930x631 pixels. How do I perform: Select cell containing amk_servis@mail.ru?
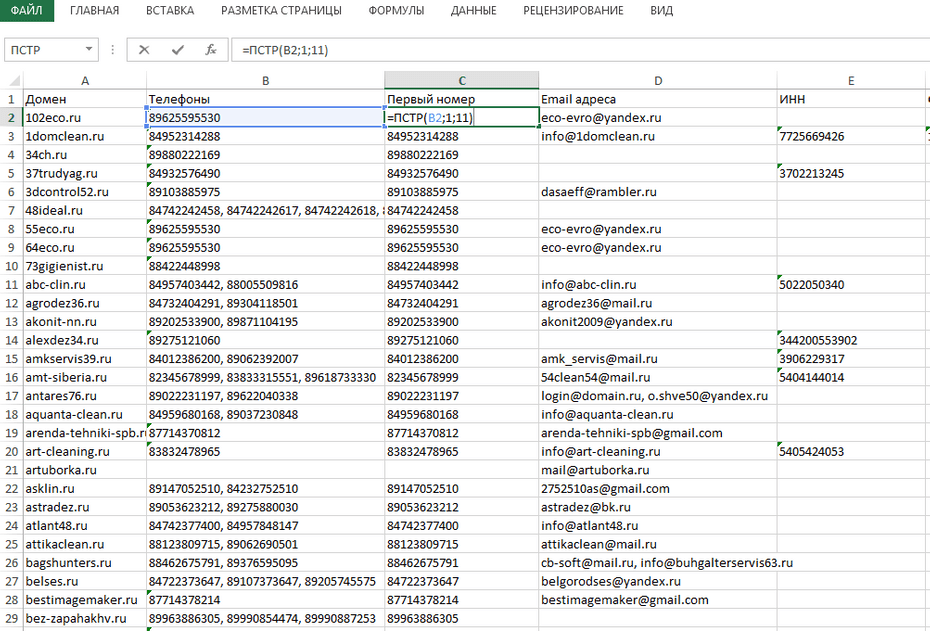click(658, 359)
